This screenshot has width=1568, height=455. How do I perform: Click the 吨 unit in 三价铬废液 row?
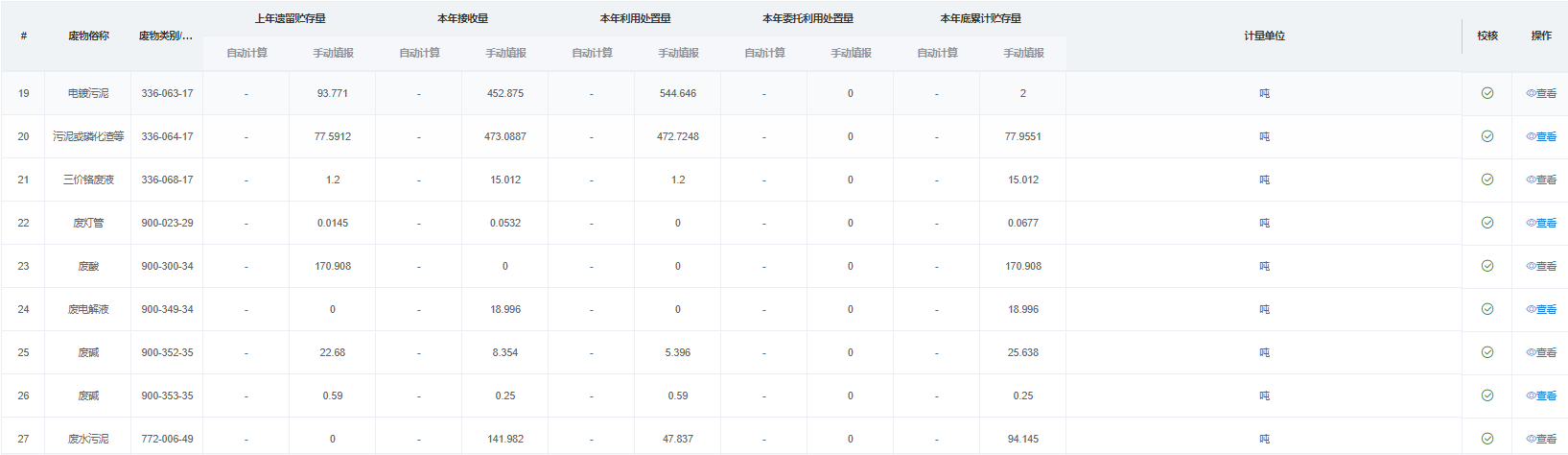click(x=1264, y=180)
